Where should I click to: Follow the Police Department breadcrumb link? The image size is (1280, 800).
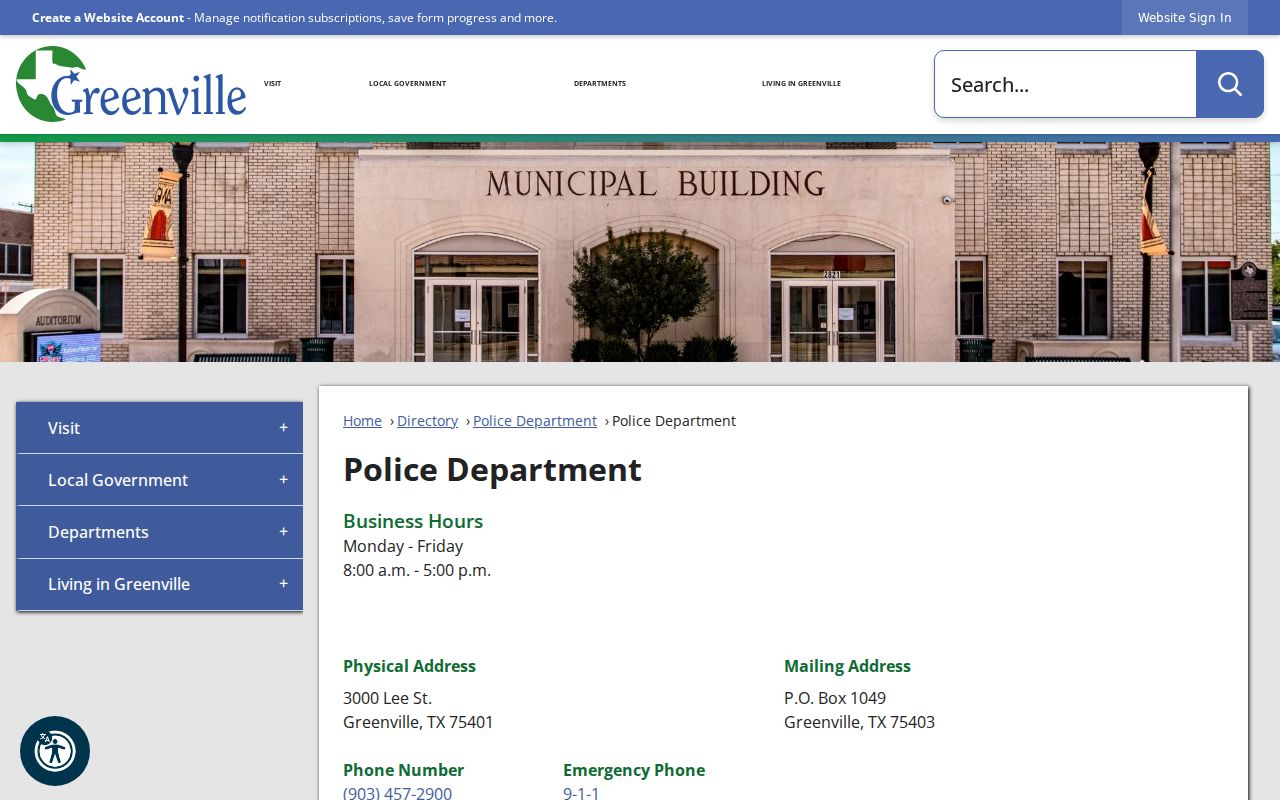tap(535, 421)
